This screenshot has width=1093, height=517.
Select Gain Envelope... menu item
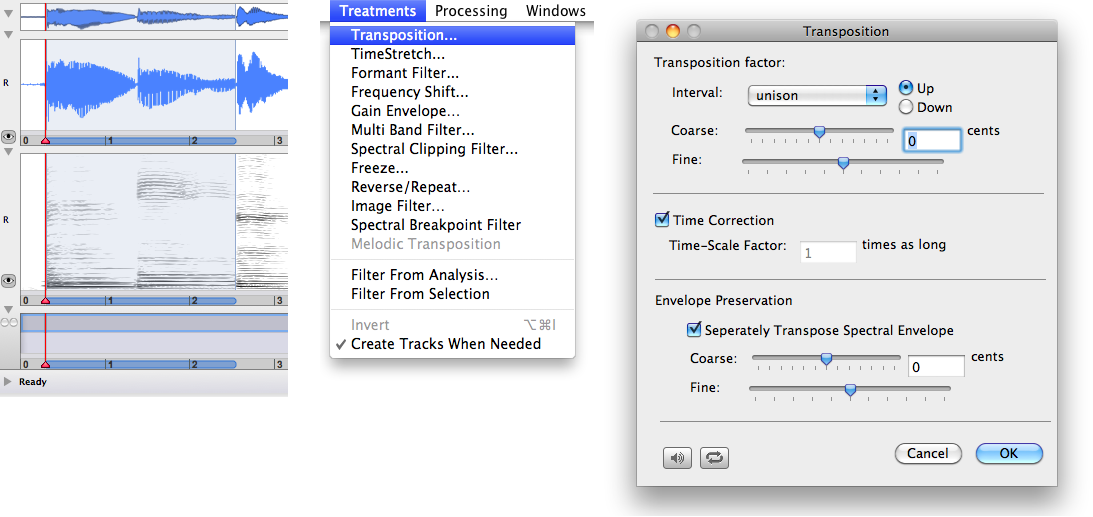(x=405, y=111)
